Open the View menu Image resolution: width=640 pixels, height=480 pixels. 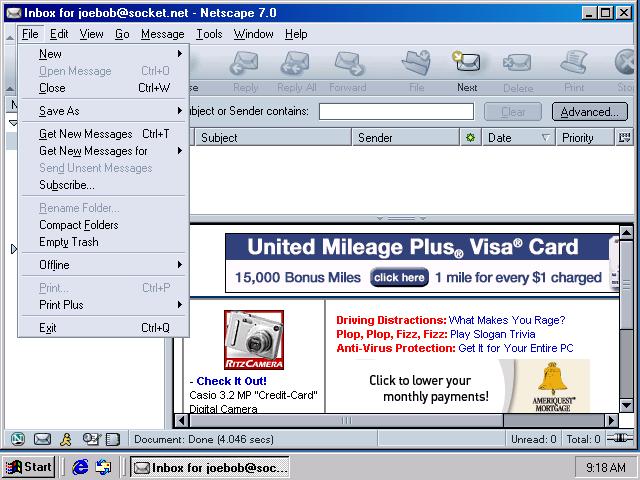coord(91,34)
